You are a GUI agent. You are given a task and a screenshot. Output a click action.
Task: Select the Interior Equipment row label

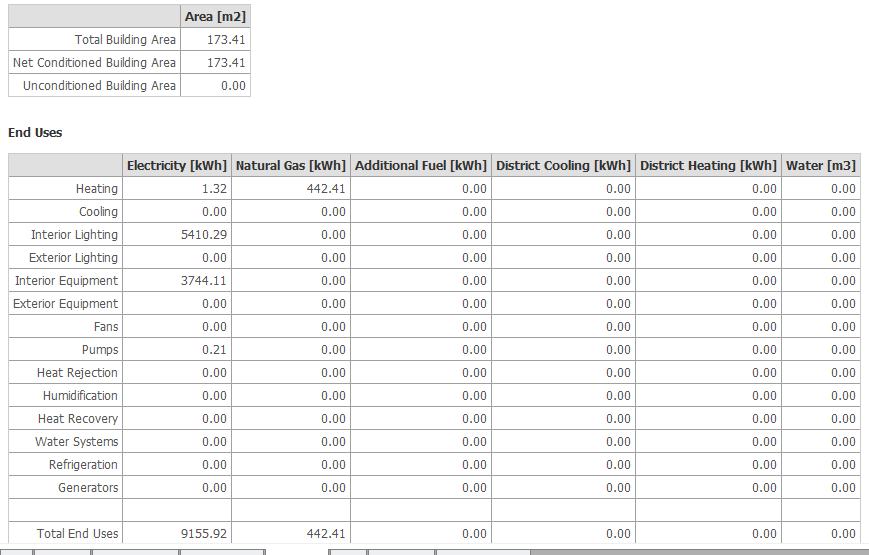click(x=67, y=281)
